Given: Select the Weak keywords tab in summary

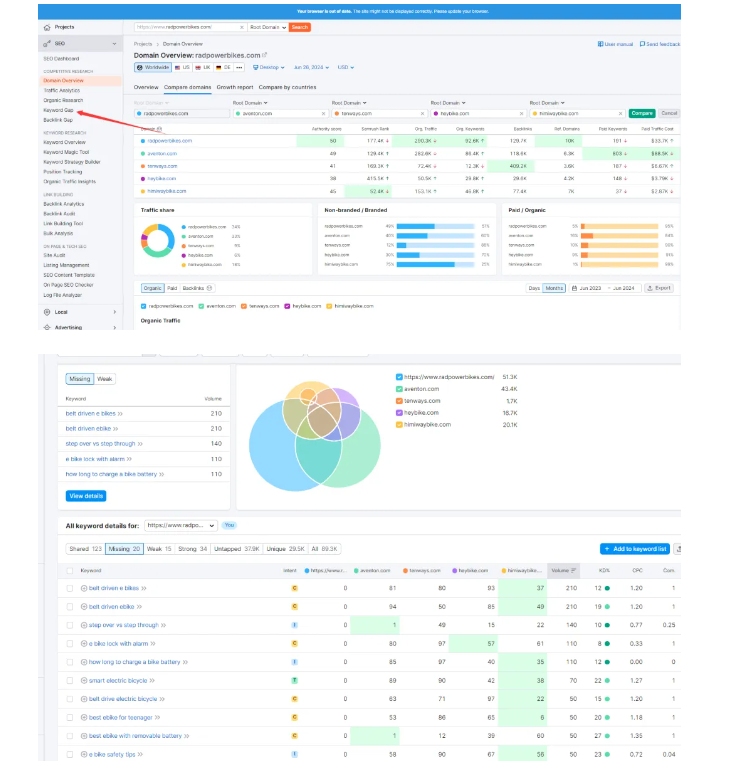Looking at the screenshot, I should (x=105, y=379).
